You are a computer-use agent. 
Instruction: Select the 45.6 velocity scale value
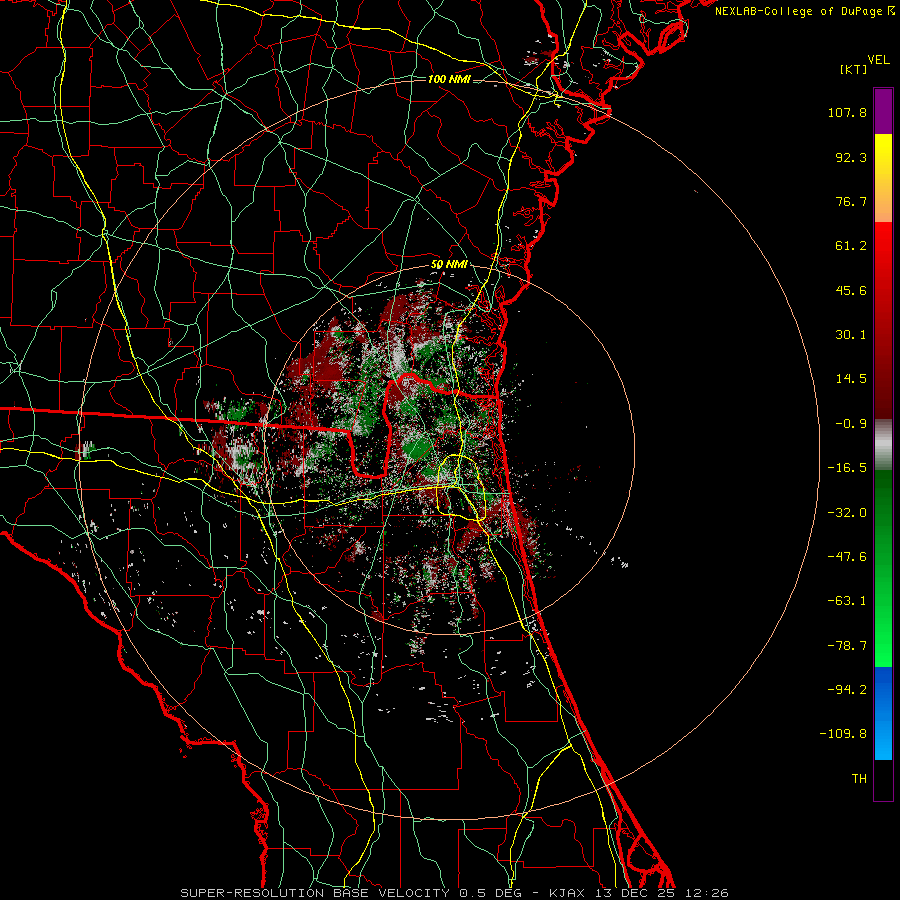tap(851, 290)
